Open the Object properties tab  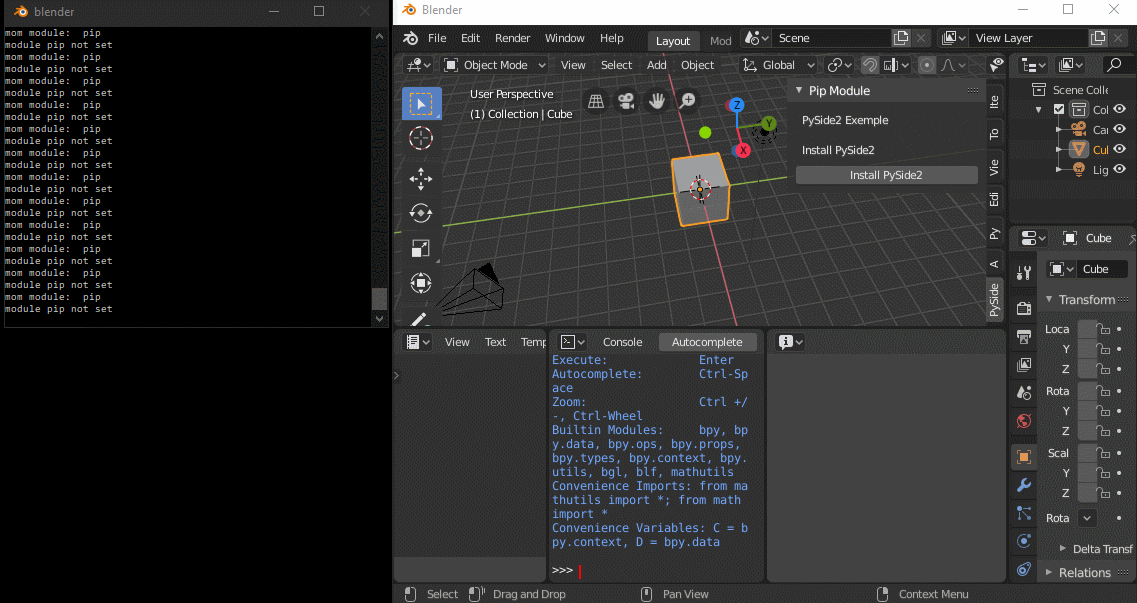[1024, 457]
